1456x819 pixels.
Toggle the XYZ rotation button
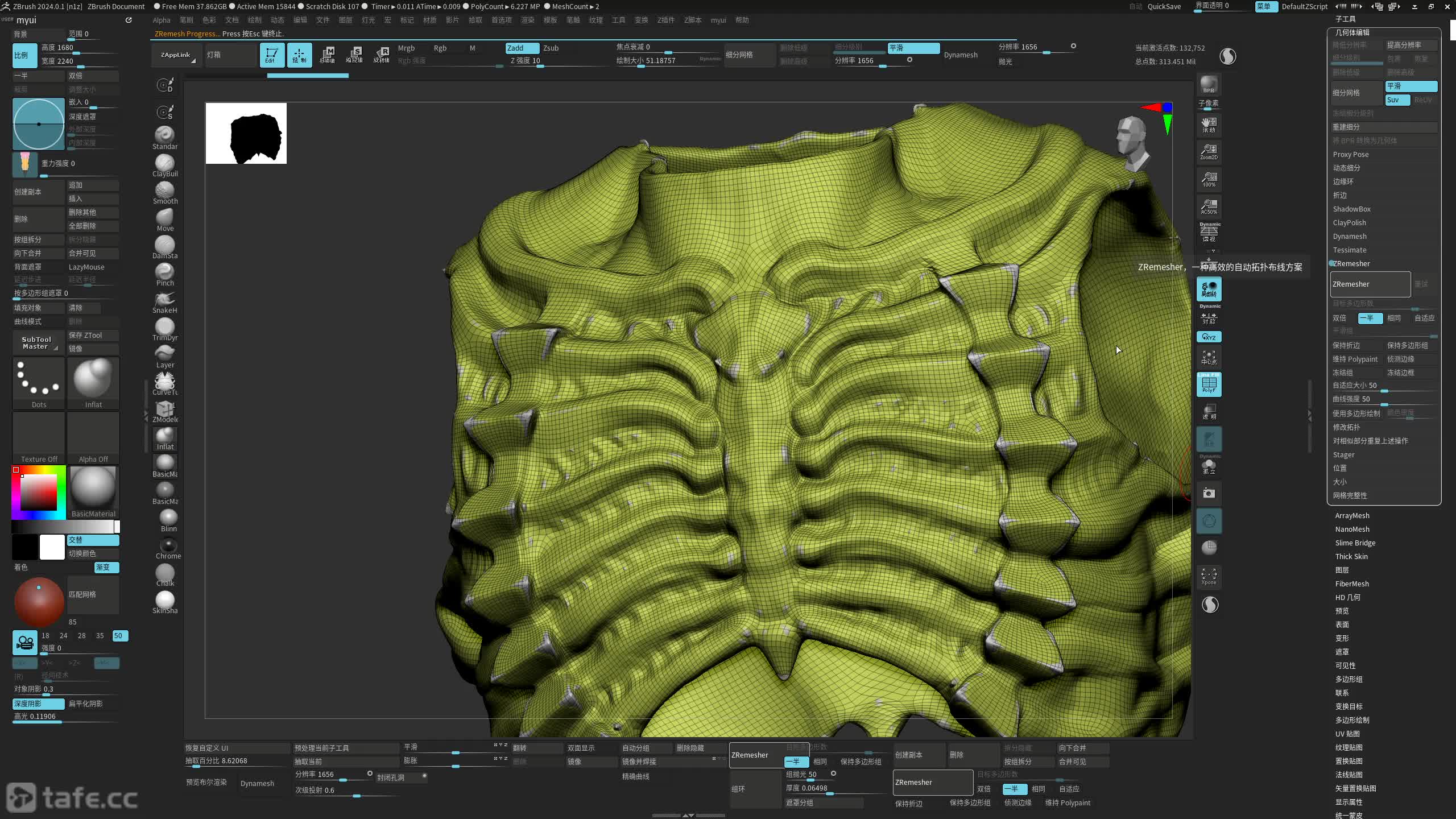[x=1209, y=337]
